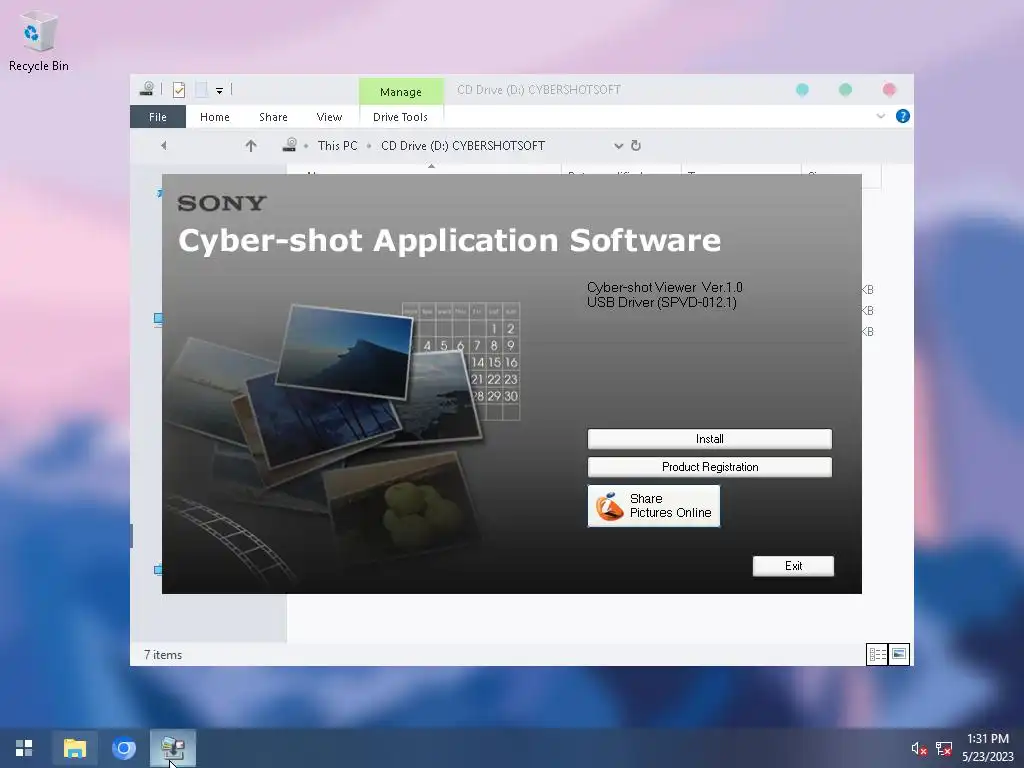Open the Drive Tools tab
The width and height of the screenshot is (1024, 768).
click(400, 117)
